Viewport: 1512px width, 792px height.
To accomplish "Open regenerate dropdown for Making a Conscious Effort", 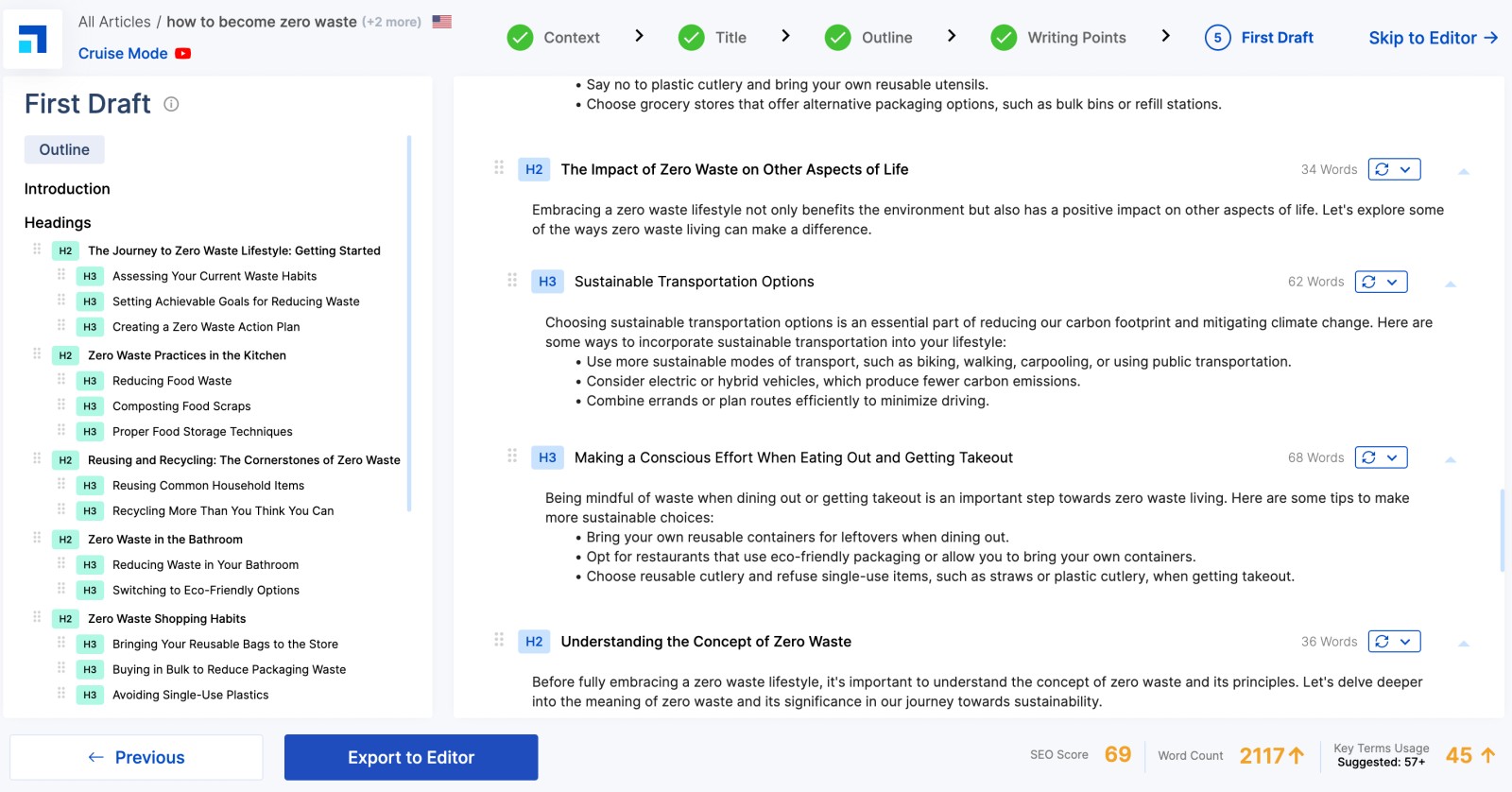I will (1393, 457).
